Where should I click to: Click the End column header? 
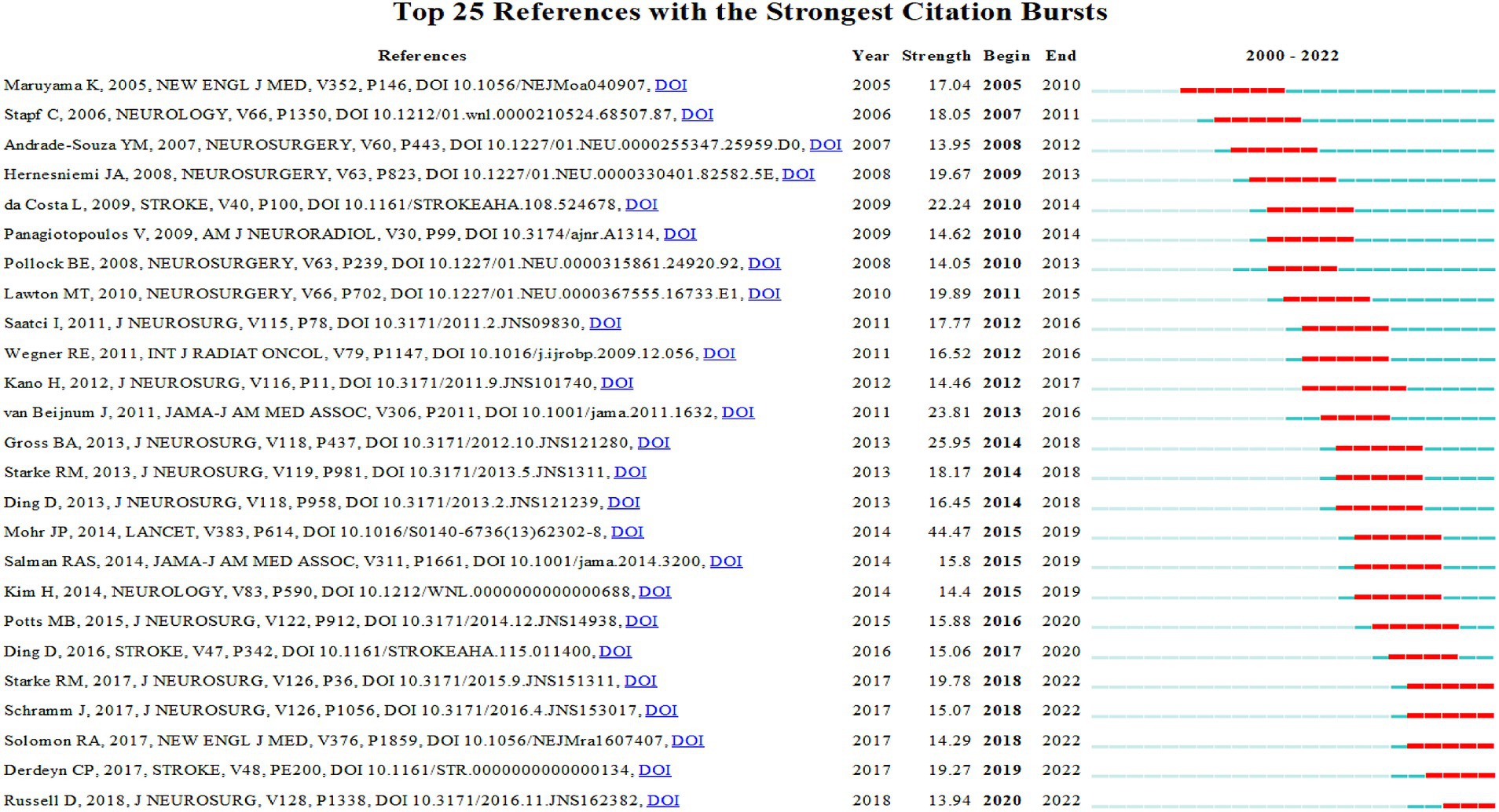(1061, 56)
